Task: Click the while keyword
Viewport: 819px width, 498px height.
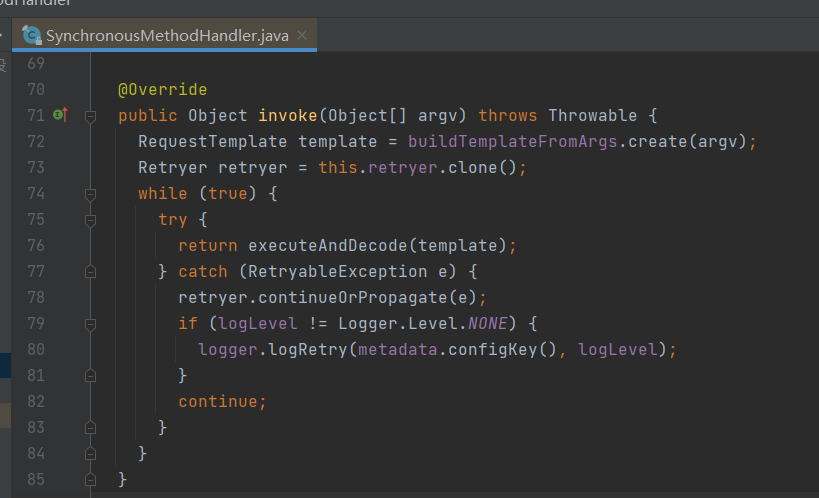Action: tap(162, 194)
